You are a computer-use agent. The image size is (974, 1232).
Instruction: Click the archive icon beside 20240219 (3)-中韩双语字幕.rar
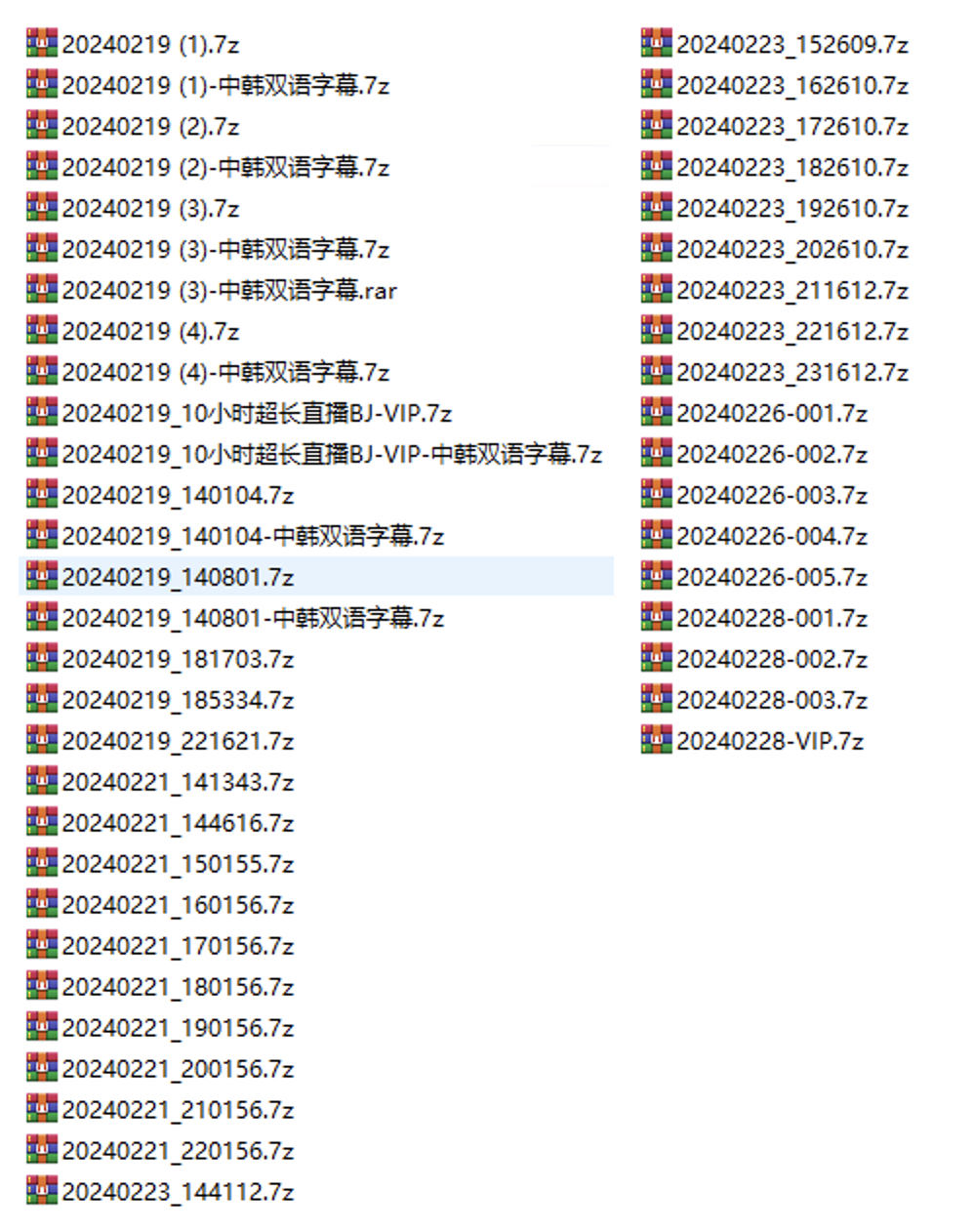click(42, 290)
